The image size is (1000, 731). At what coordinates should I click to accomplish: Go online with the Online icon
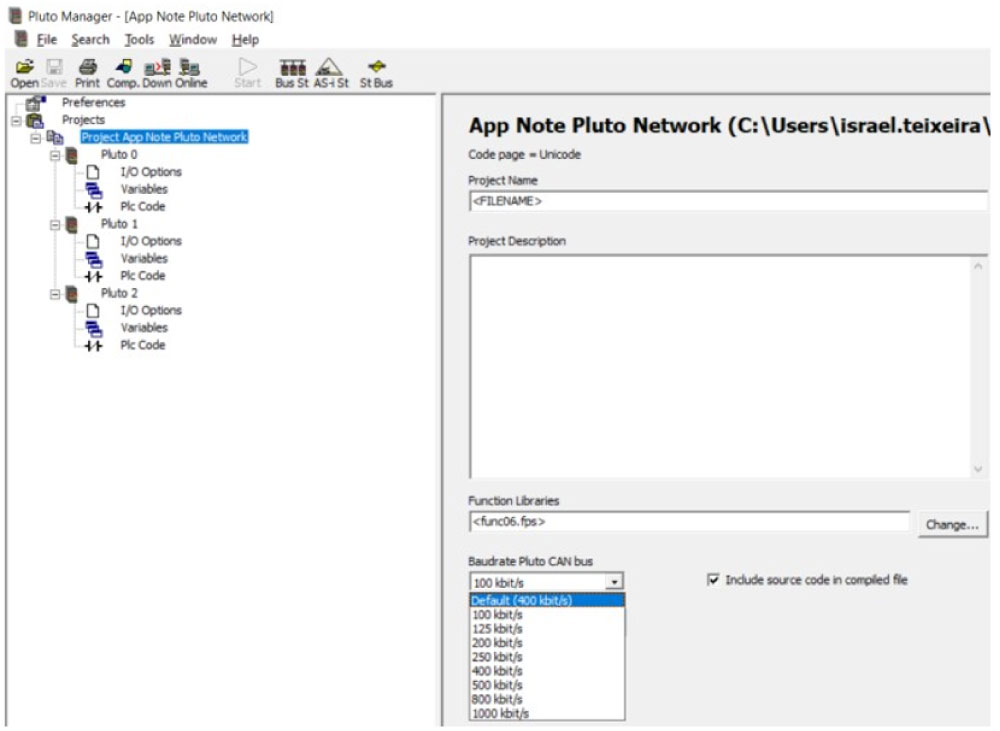pos(190,68)
